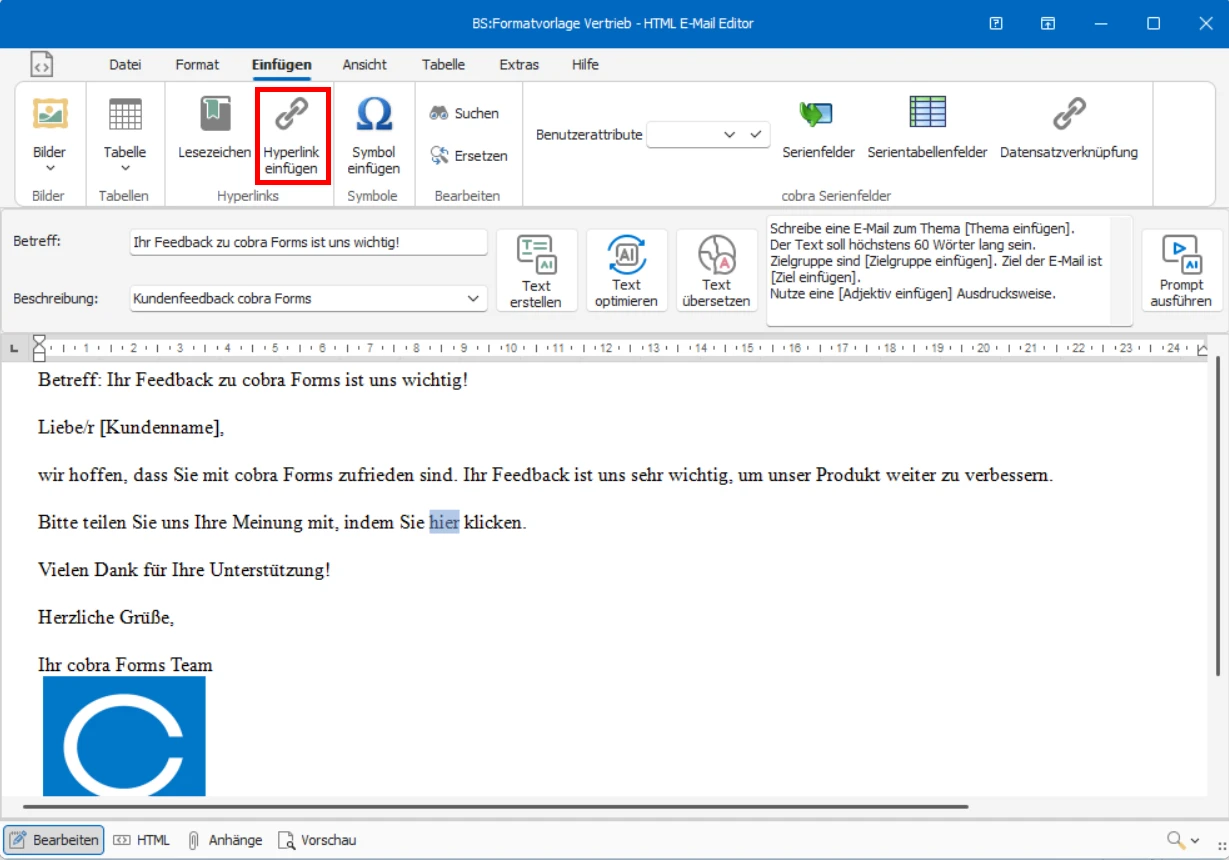Switch to the HTML view tab

pyautogui.click(x=143, y=840)
